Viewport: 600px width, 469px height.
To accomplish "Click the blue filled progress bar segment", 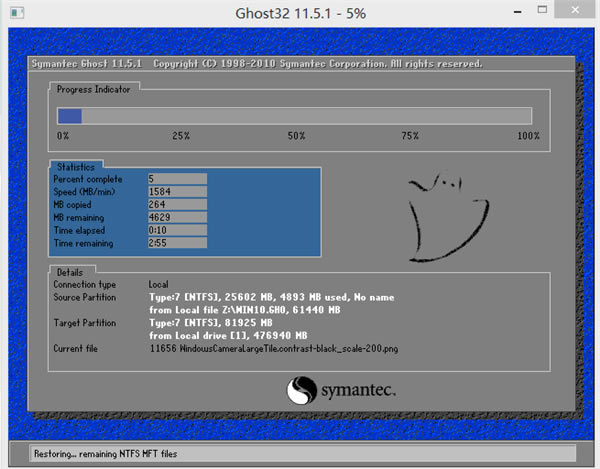I will pyautogui.click(x=69, y=115).
